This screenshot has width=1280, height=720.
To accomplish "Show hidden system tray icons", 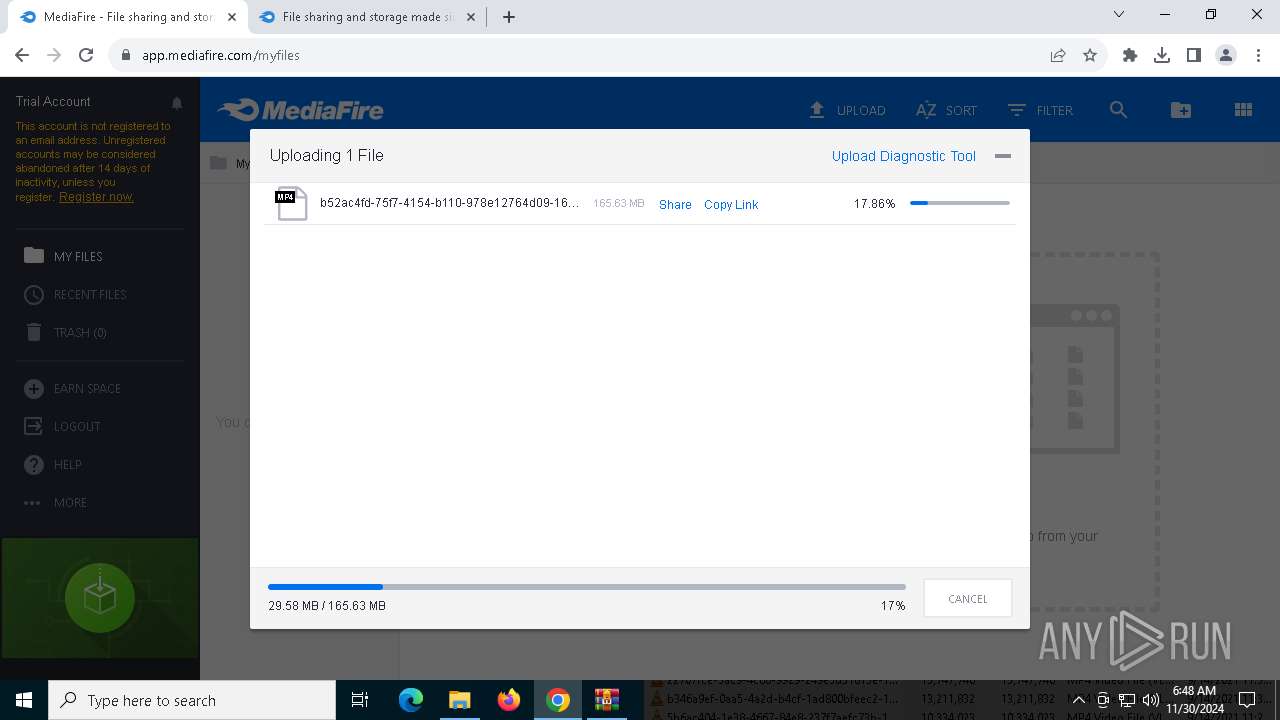I will [x=1078, y=700].
